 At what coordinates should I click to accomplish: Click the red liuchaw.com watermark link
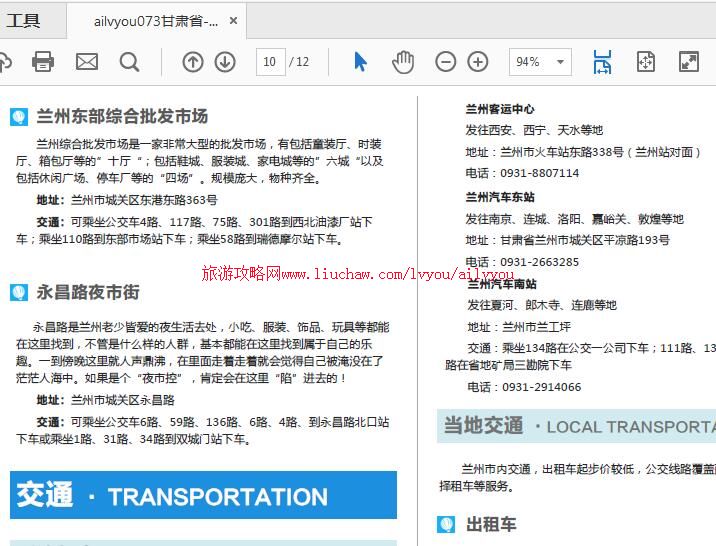click(357, 273)
